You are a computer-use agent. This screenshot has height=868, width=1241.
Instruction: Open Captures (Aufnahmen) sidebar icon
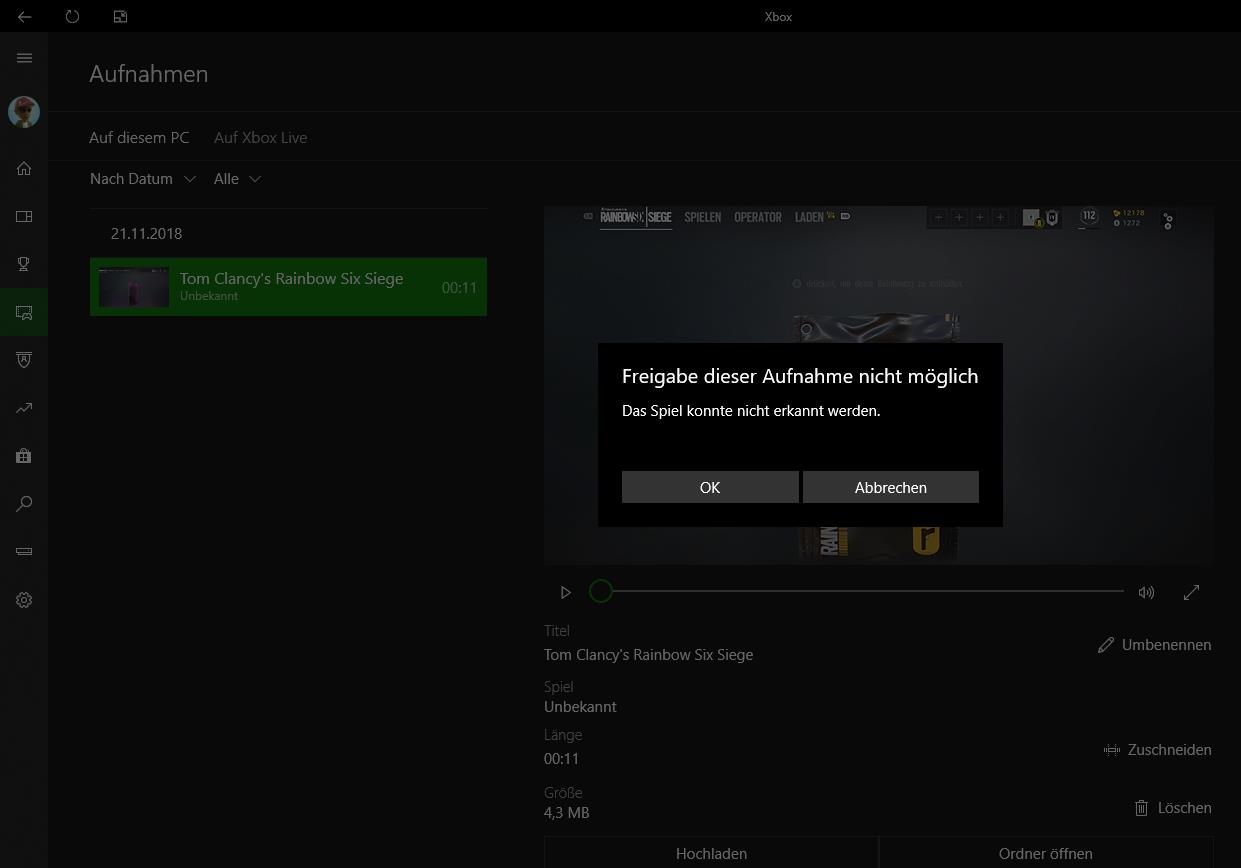click(24, 312)
